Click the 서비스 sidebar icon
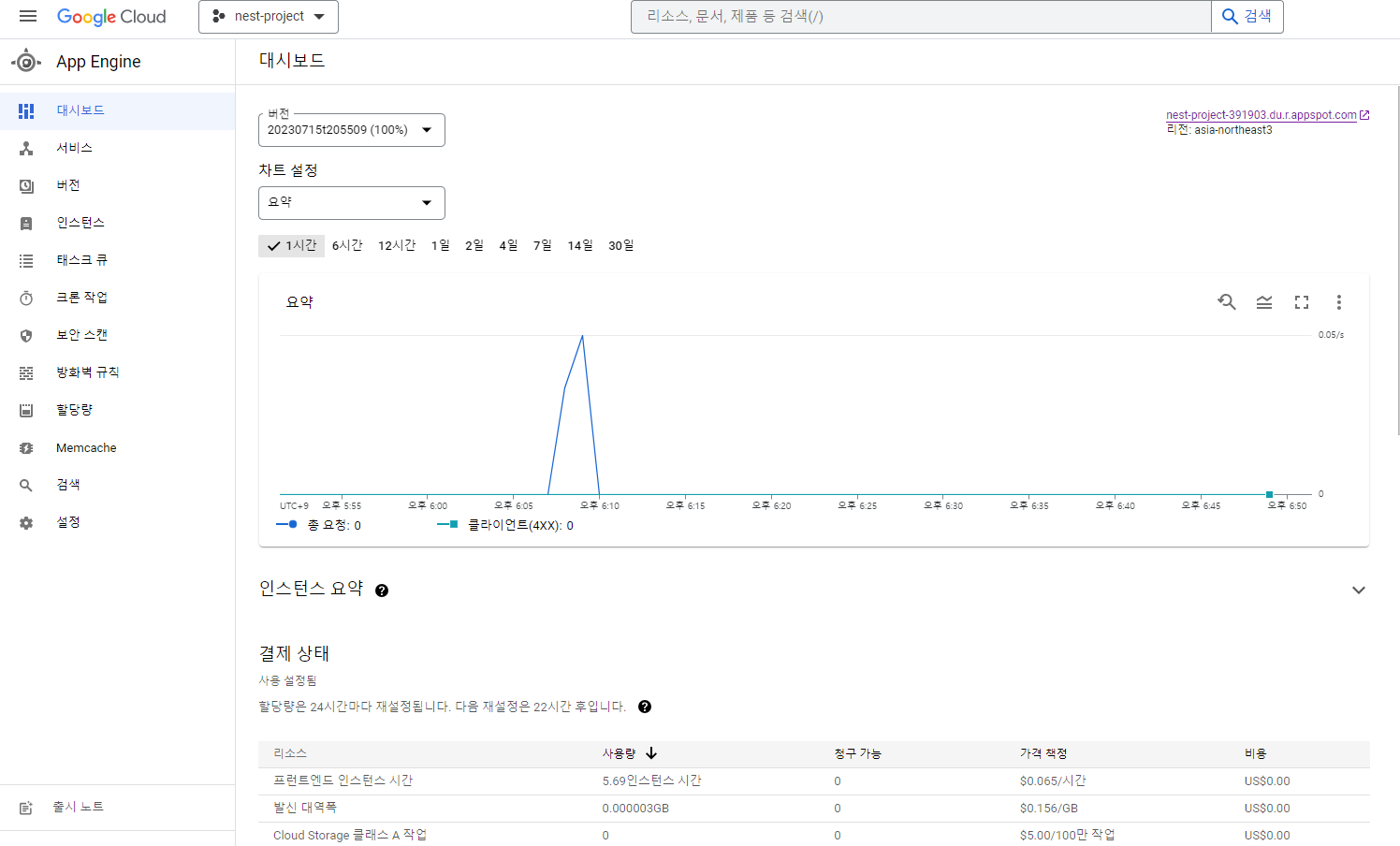This screenshot has height=846, width=1400. tap(26, 148)
